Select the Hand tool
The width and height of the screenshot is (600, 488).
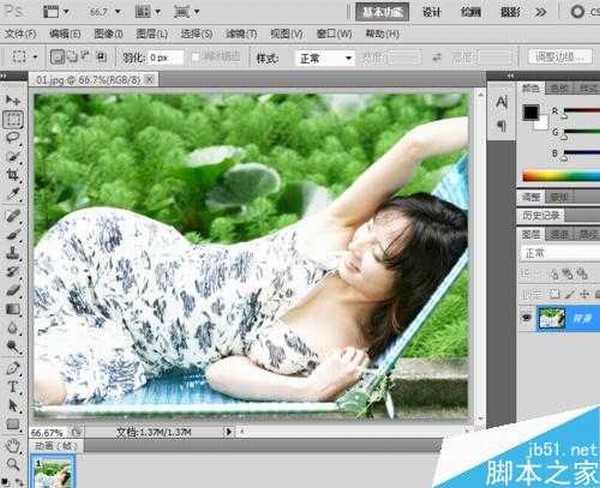click(x=14, y=445)
